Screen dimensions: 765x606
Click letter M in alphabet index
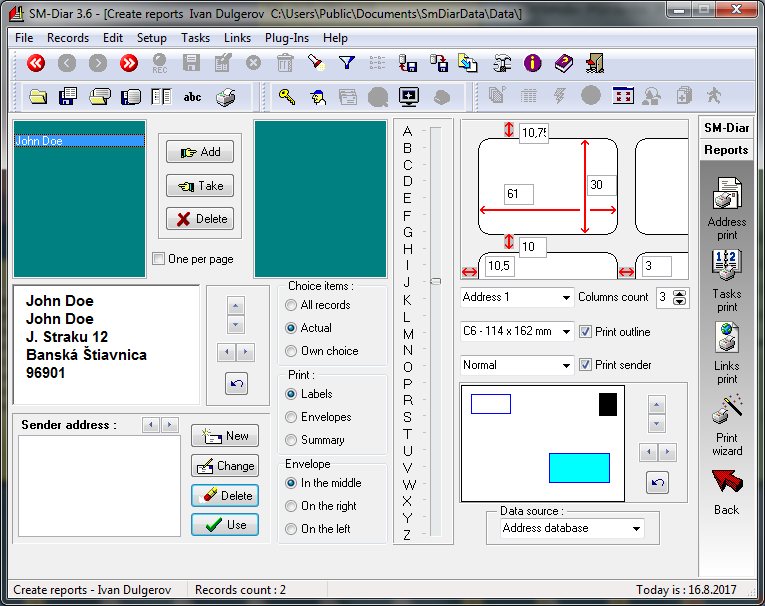408,334
